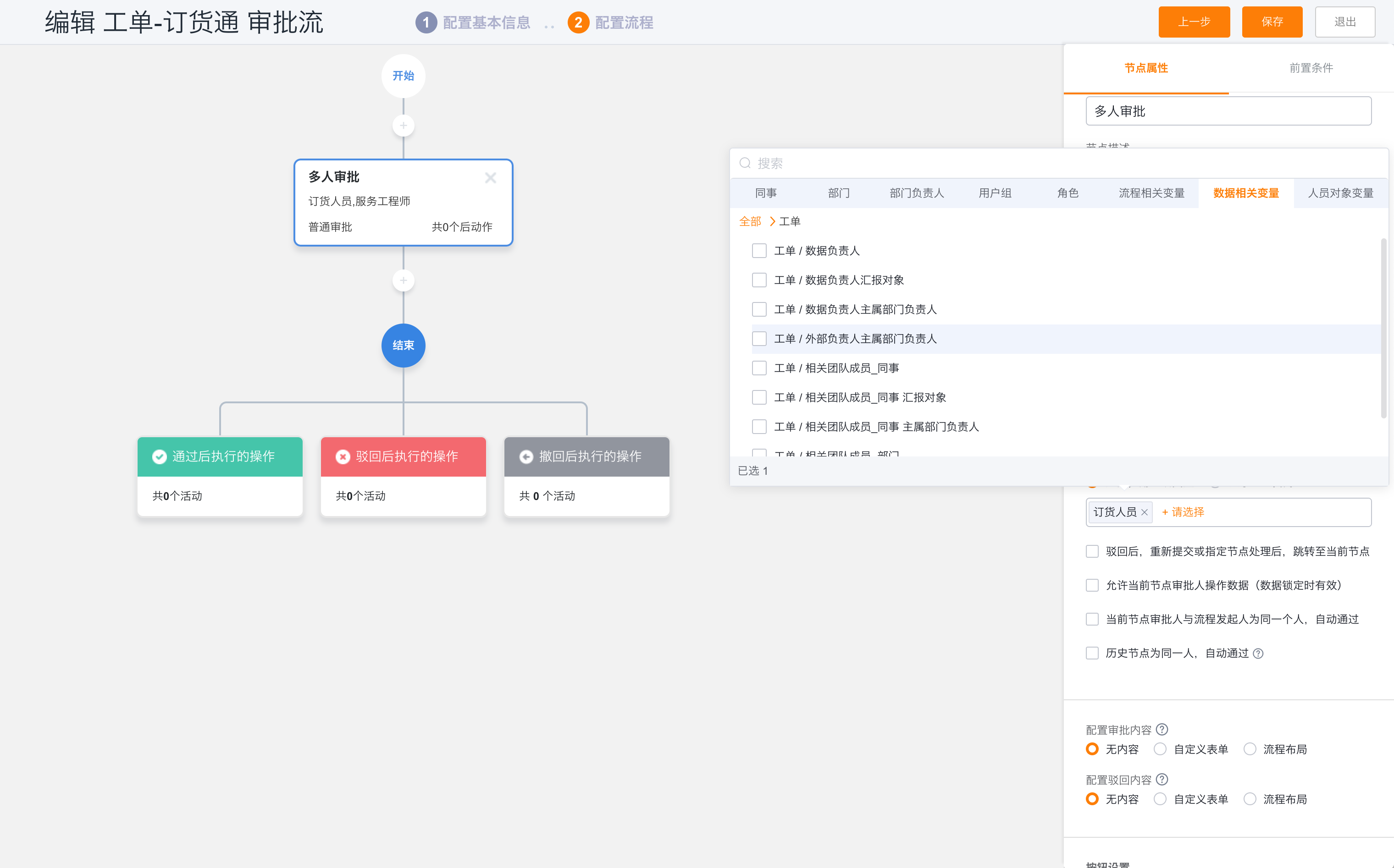The width and height of the screenshot is (1394, 868).
Task: Click the 保存 button
Action: (x=1272, y=22)
